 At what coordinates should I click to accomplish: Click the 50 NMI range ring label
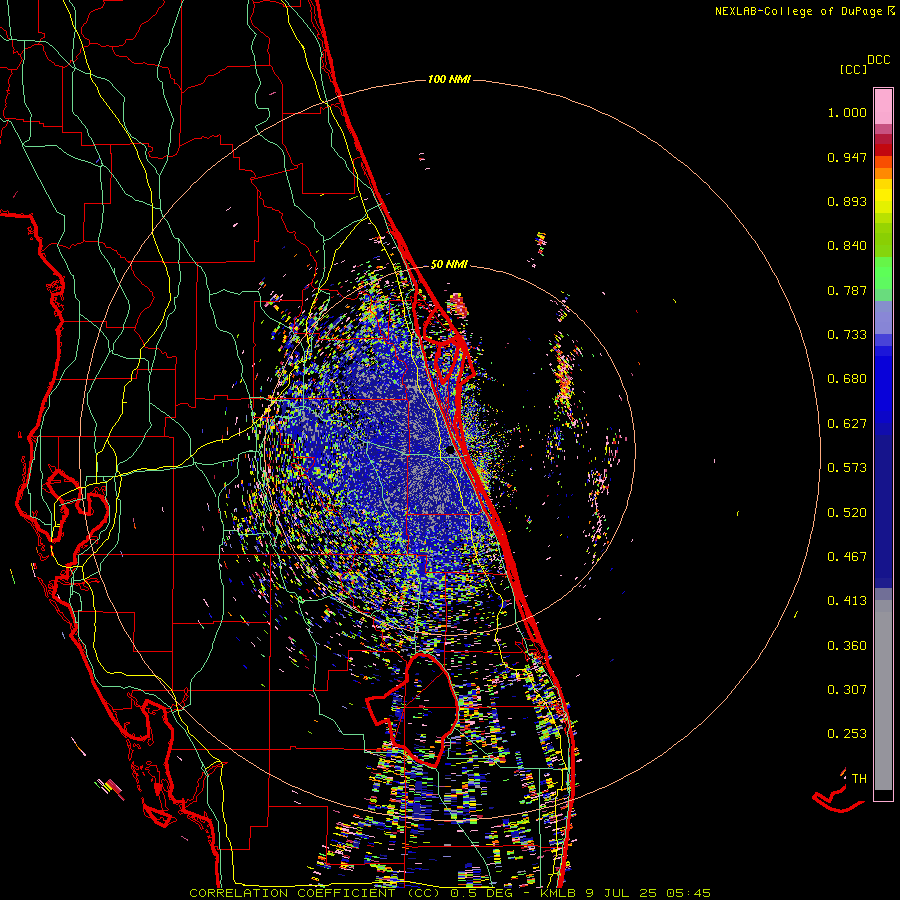[x=449, y=264]
